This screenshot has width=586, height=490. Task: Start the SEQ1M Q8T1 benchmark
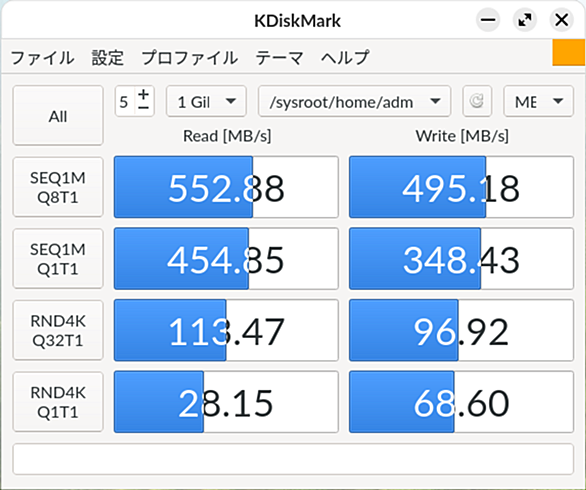[58, 187]
